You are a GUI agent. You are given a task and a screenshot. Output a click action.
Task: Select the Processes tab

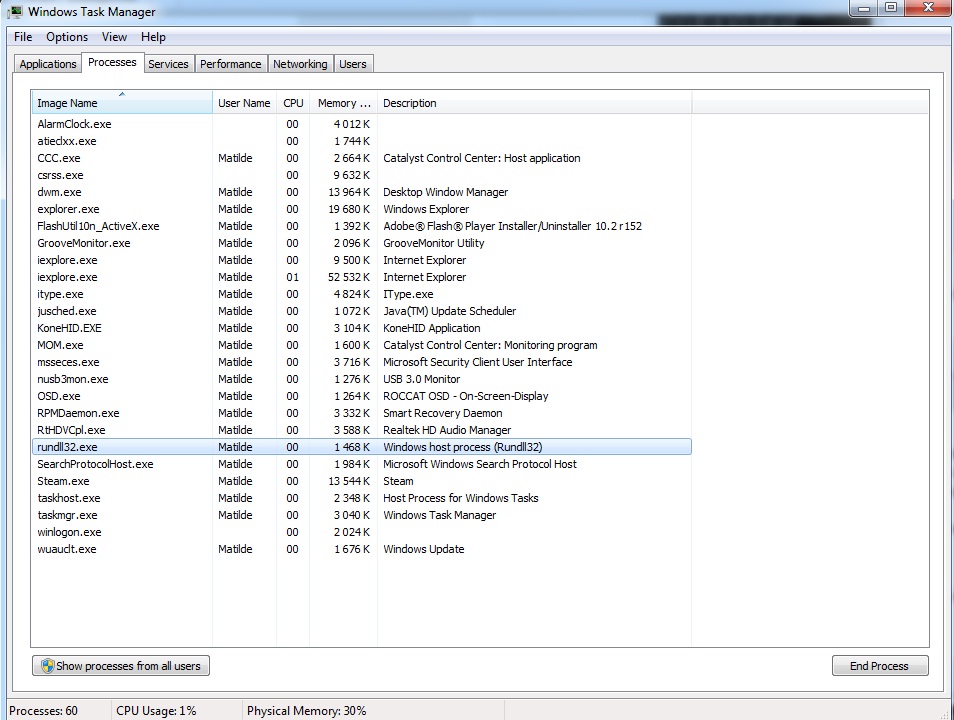(112, 62)
